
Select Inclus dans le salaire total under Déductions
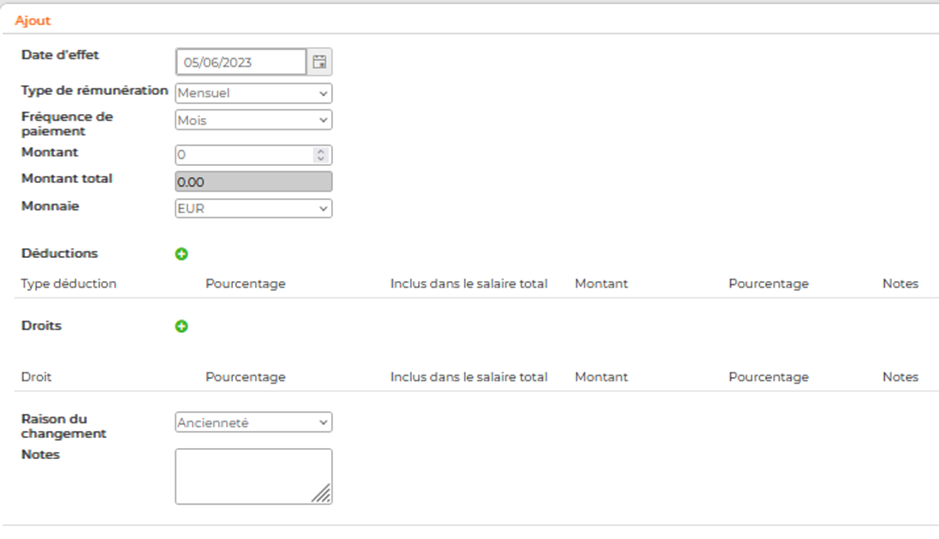pyautogui.click(x=469, y=283)
